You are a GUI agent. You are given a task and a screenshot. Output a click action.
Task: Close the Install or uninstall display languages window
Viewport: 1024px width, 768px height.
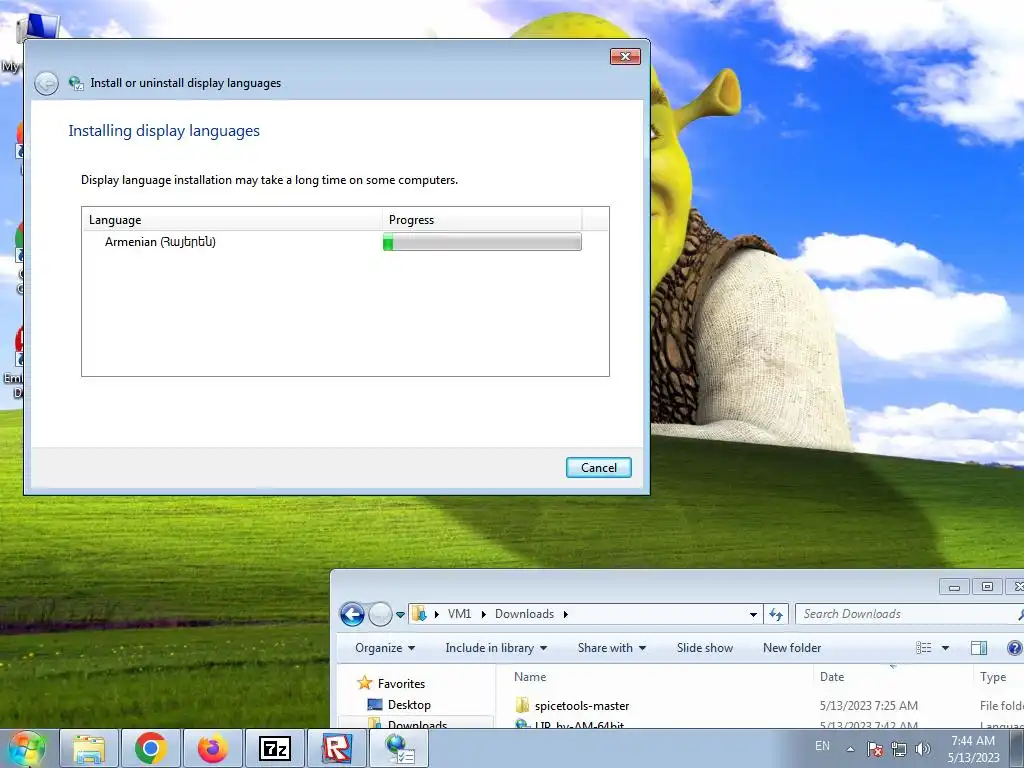(x=625, y=57)
